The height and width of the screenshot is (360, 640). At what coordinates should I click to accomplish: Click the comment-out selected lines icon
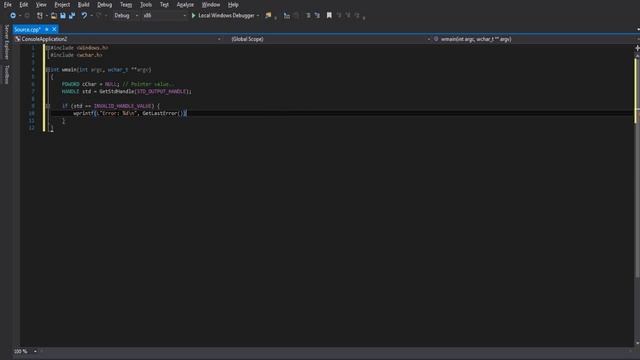click(x=308, y=16)
